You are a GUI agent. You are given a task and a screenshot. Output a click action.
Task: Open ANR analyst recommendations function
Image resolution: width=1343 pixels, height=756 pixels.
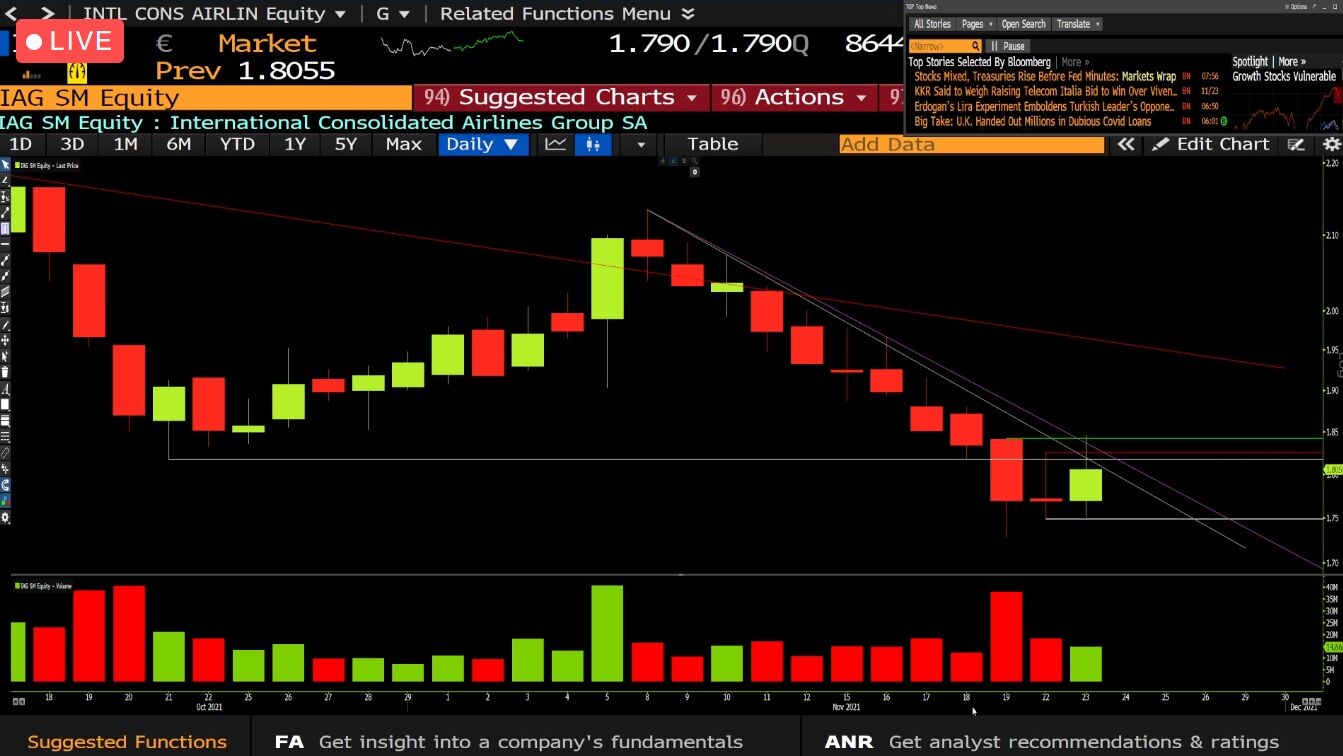click(1052, 742)
